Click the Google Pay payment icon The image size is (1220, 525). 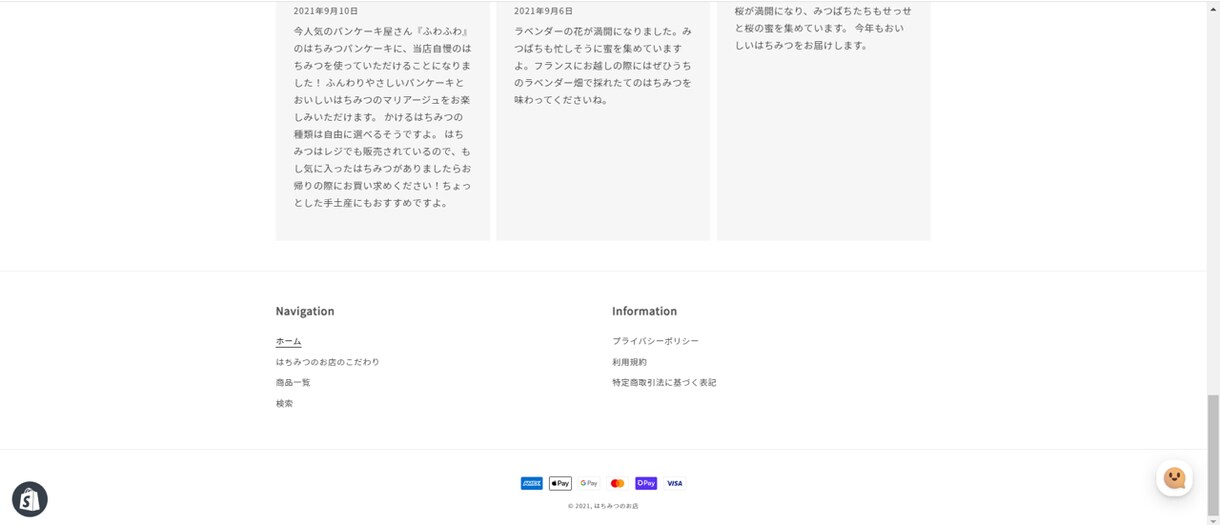(x=589, y=483)
